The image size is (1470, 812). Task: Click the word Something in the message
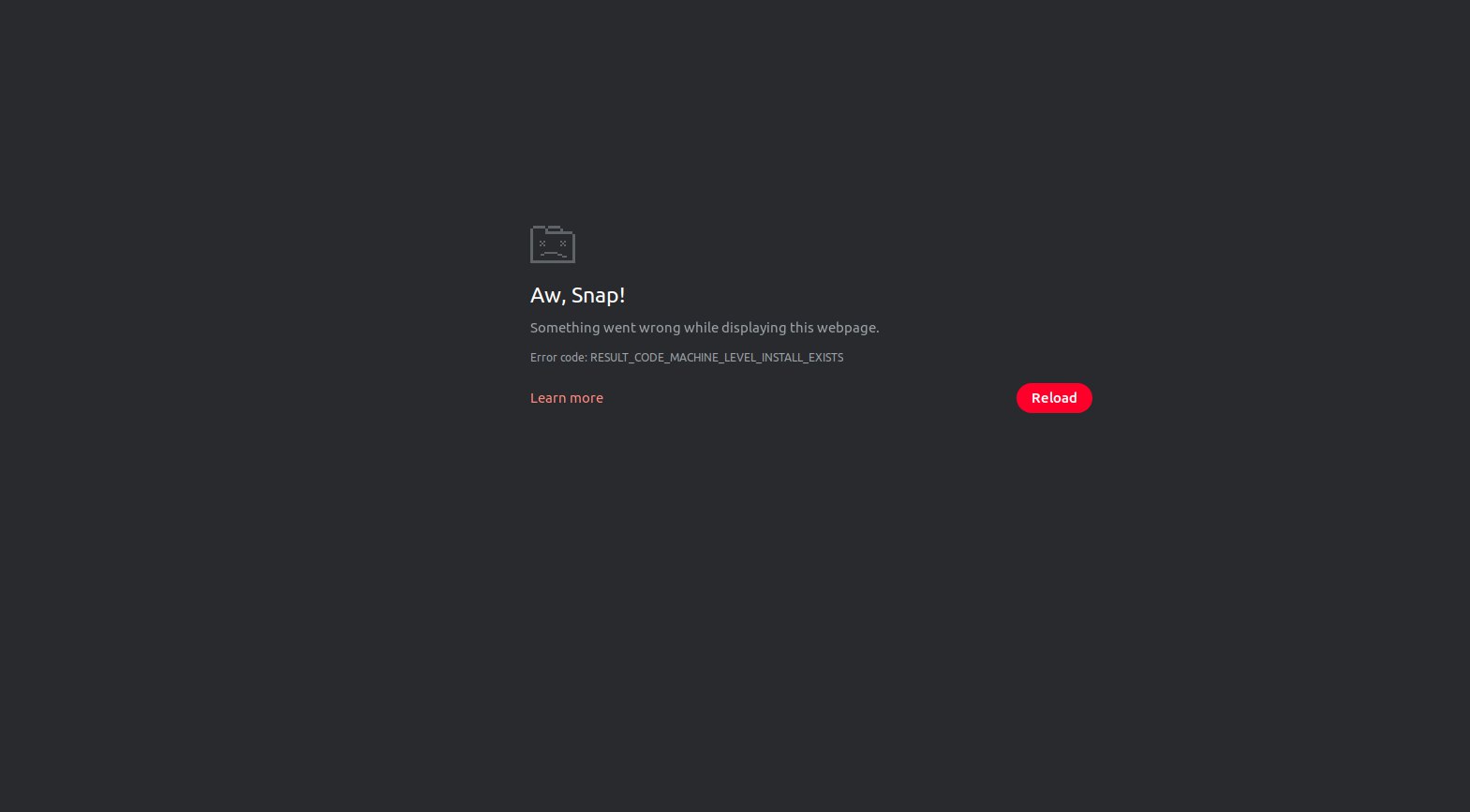point(565,328)
